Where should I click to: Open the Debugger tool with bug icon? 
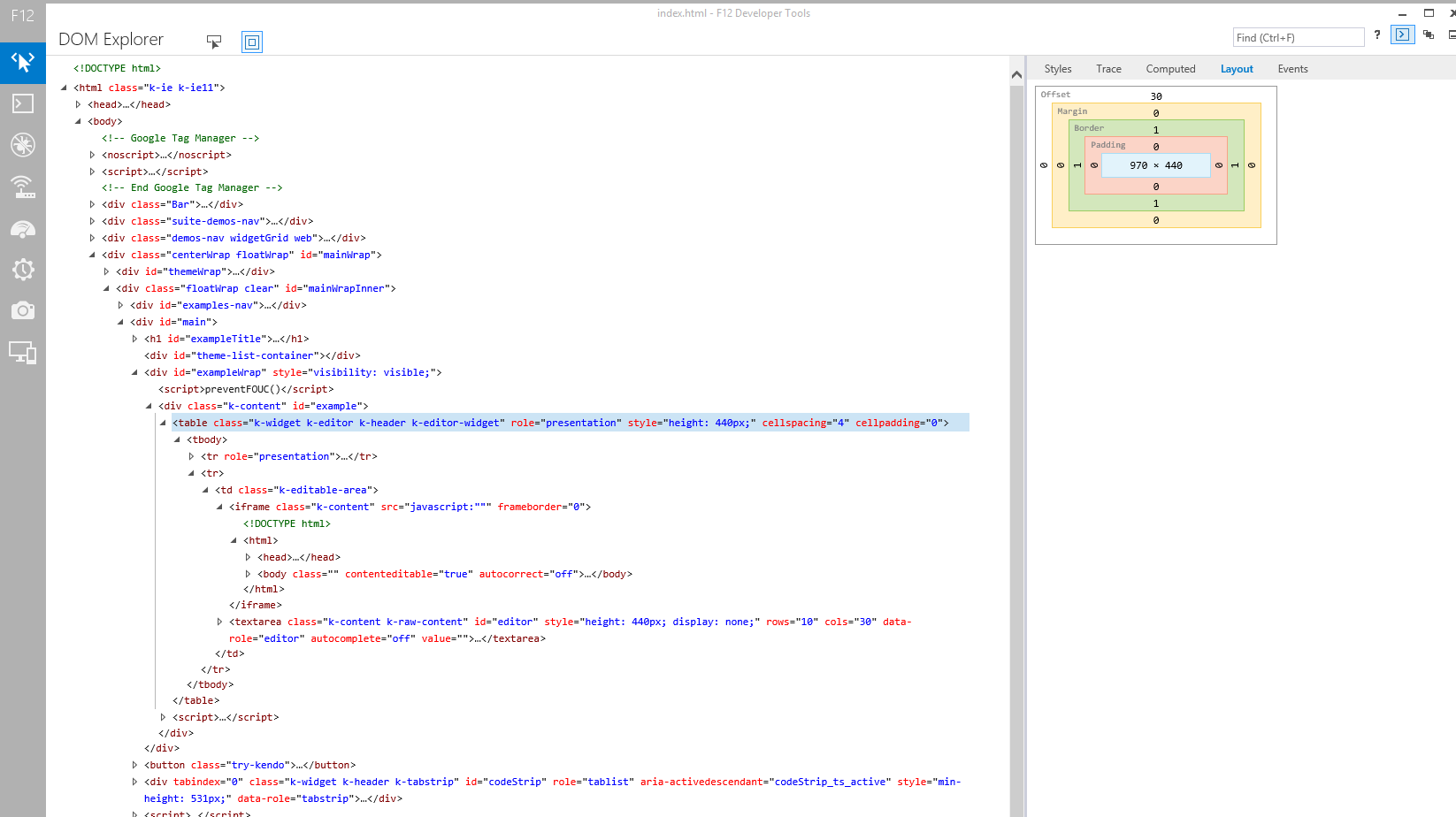tap(23, 145)
